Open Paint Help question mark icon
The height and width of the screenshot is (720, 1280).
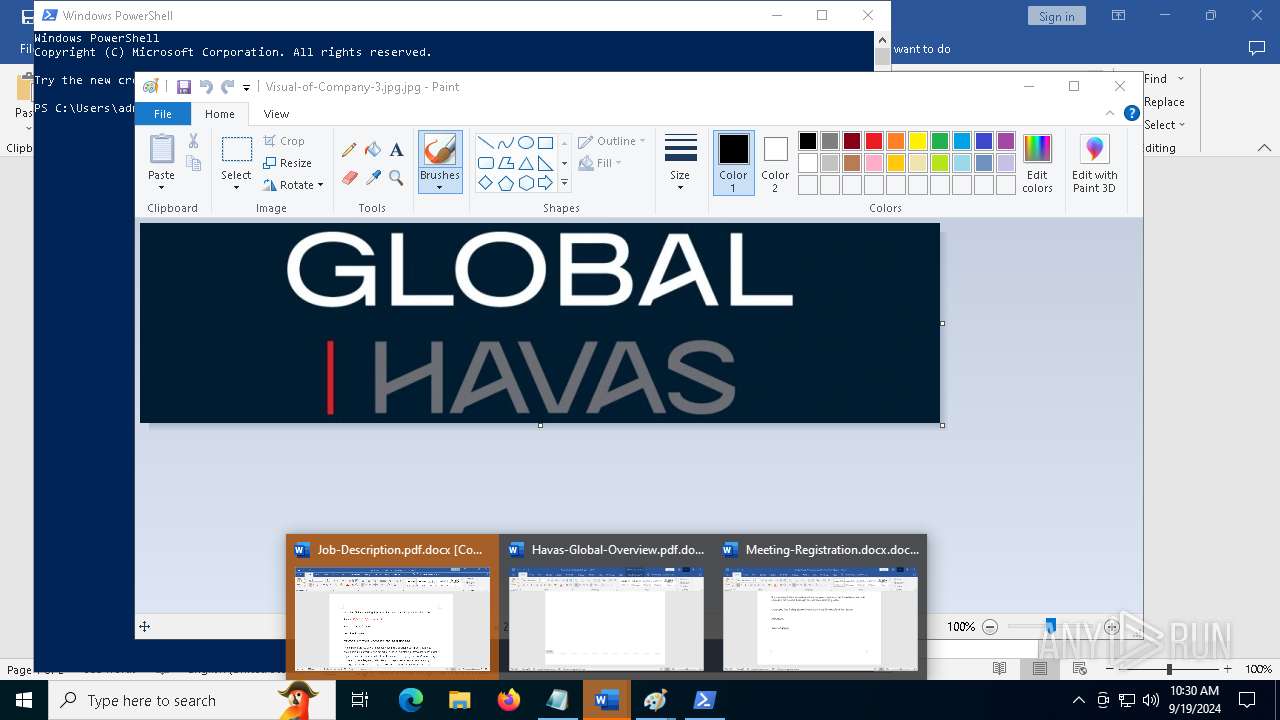[1131, 114]
